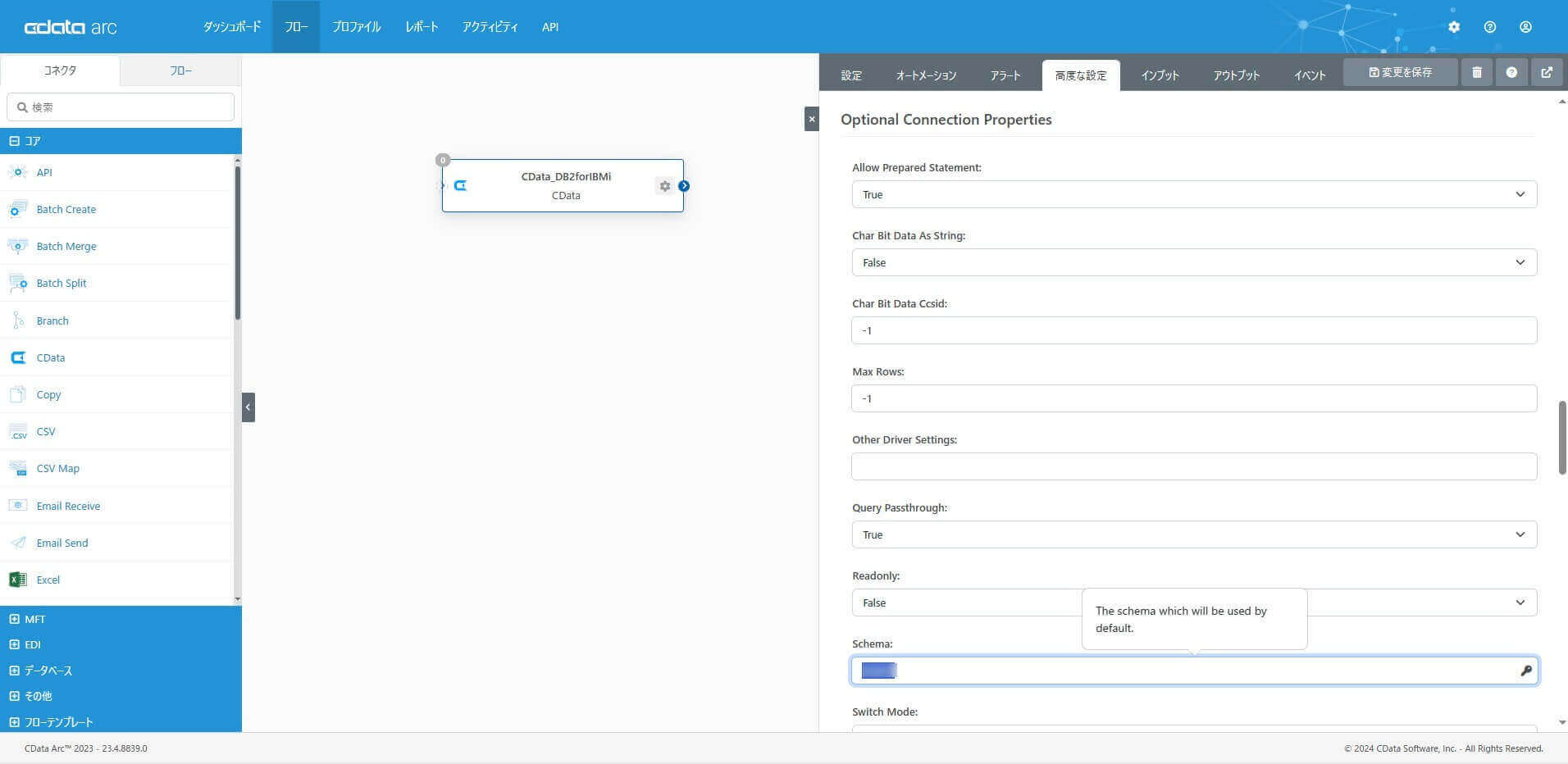Click the Batch Split connector icon
Viewport: 1568px width, 764px height.
pyautogui.click(x=17, y=283)
